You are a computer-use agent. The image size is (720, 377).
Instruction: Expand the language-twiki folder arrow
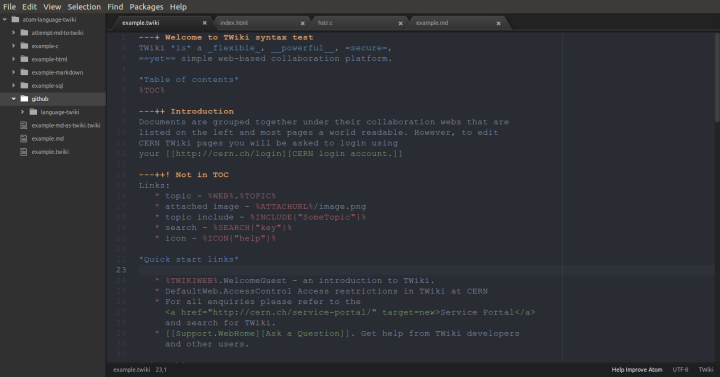point(22,112)
